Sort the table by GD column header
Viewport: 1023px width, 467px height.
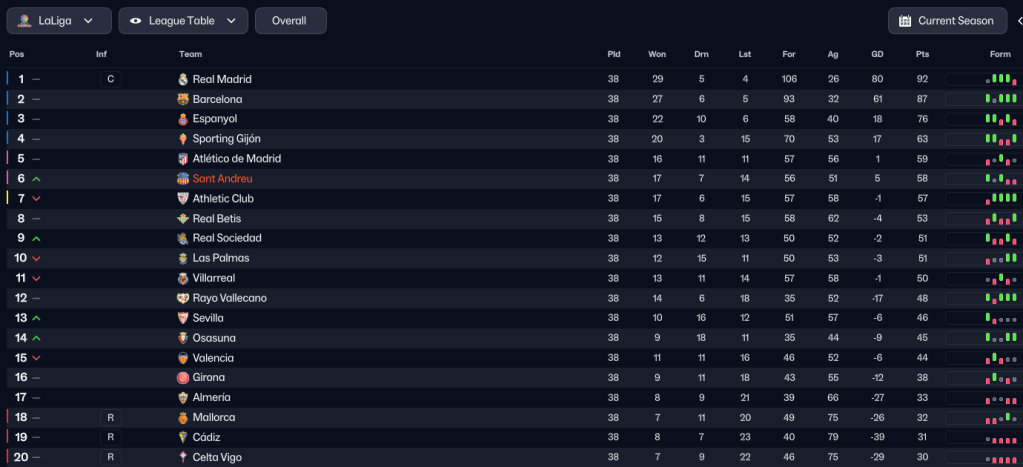877,54
